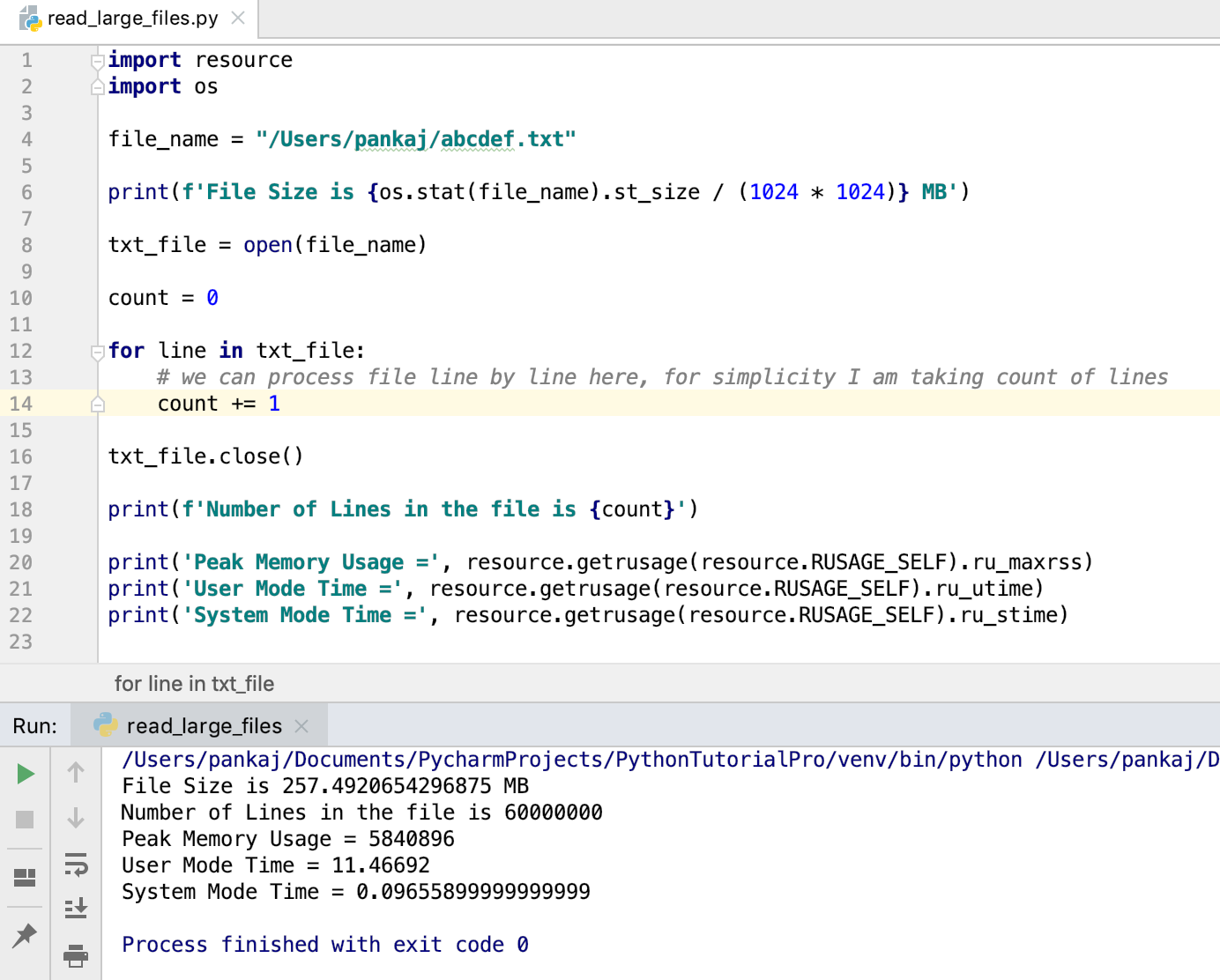Toggle Soft-Wrap for console output
Viewport: 1220px width, 980px height.
pos(76,865)
